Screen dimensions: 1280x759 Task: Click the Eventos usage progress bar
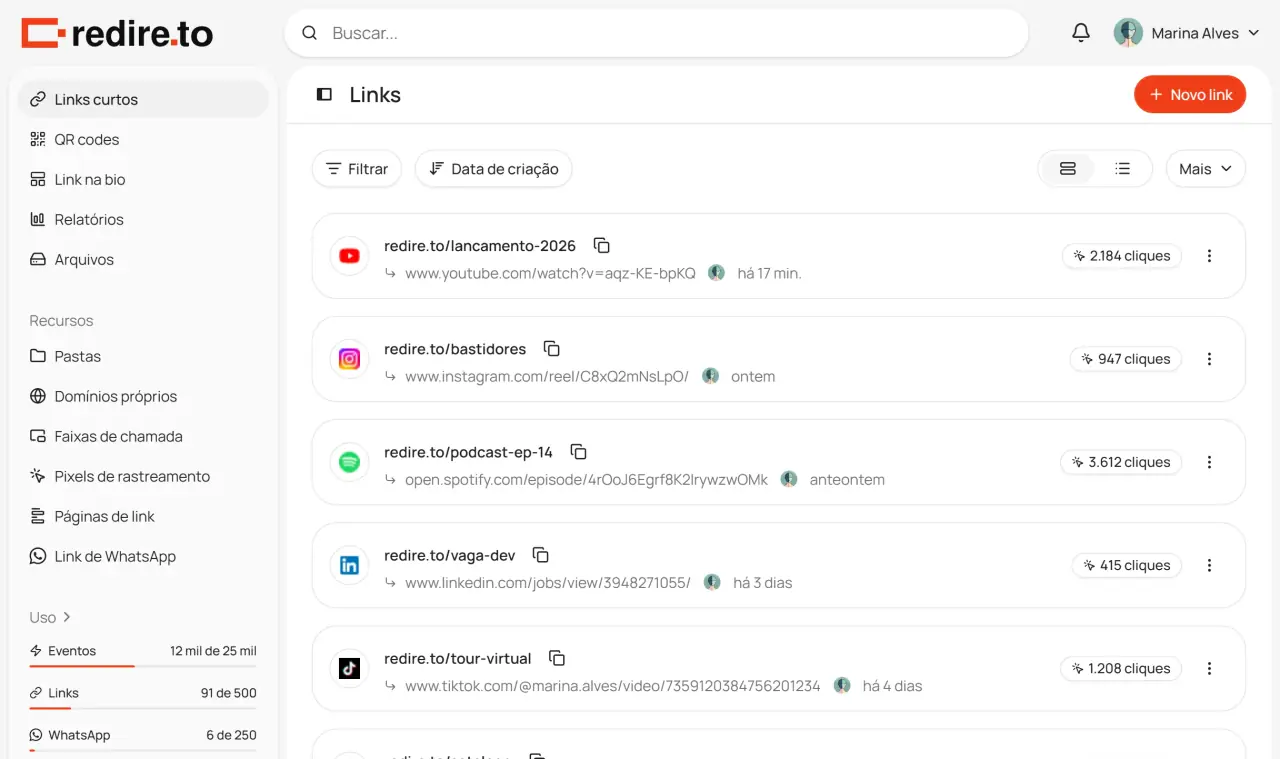[x=143, y=666]
